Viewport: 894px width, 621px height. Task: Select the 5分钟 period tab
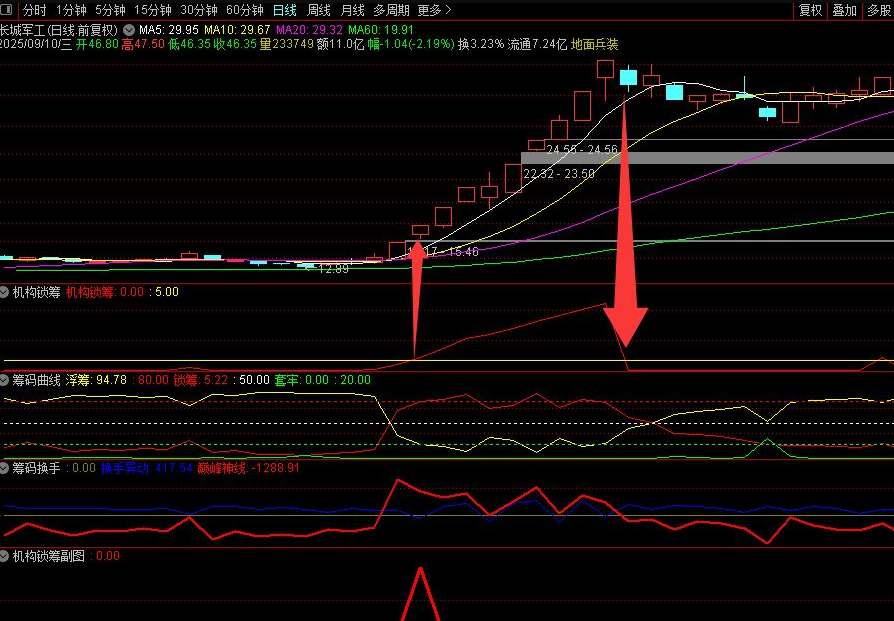point(111,10)
